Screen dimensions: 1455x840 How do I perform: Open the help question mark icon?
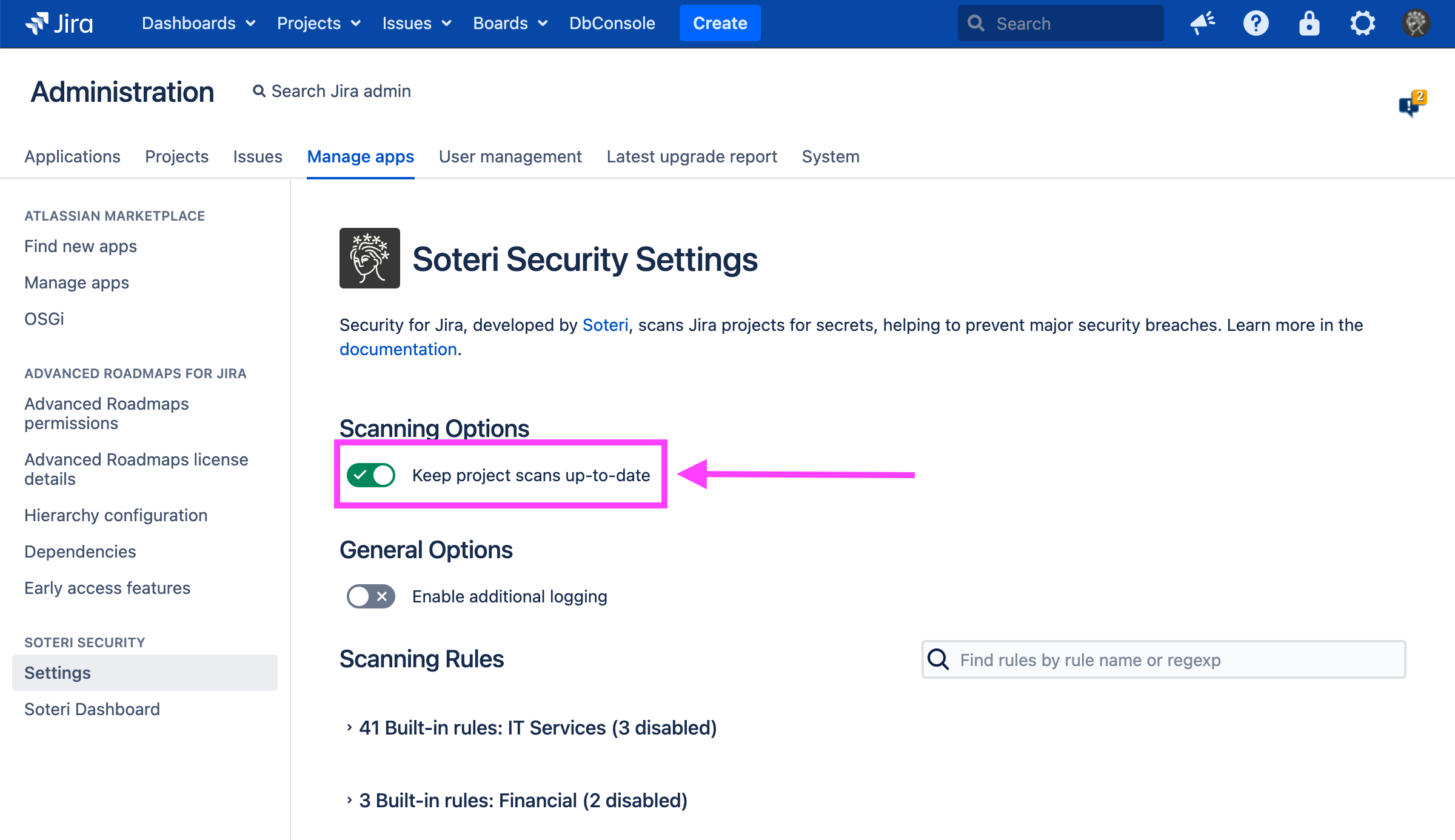1256,23
